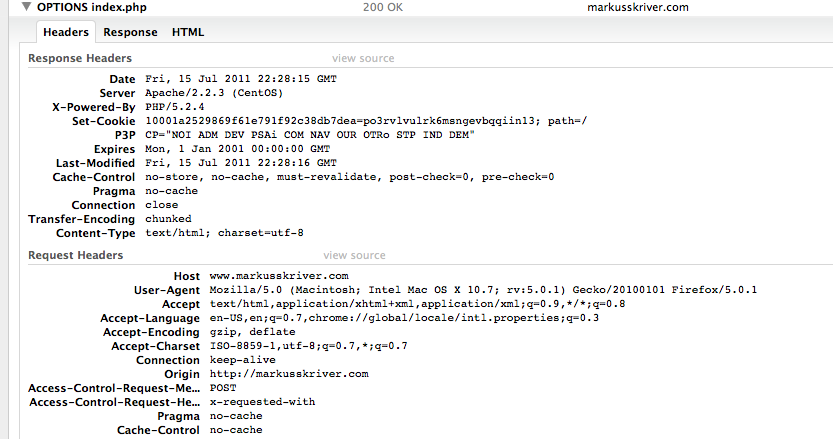Click the P3P header policy value
The width and height of the screenshot is (833, 439).
(x=310, y=135)
